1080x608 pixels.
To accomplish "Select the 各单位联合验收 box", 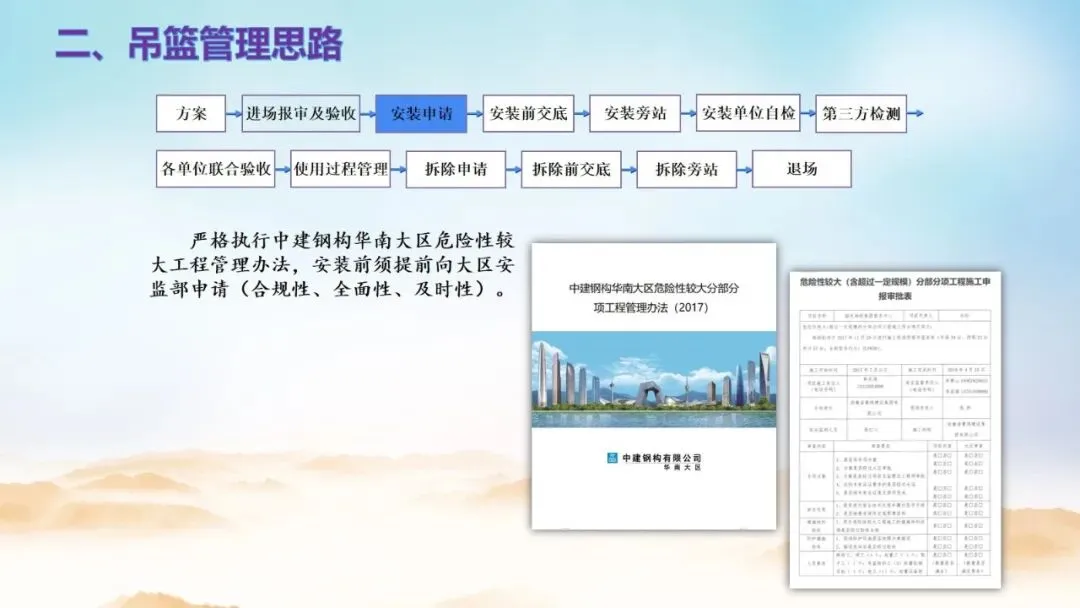I will click(x=216, y=169).
